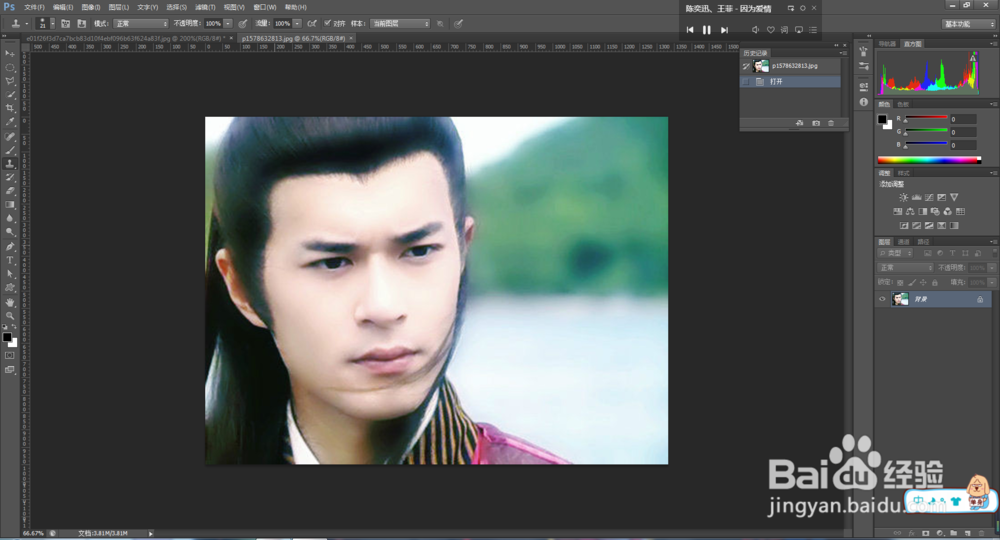This screenshot has height=540, width=1000.
Task: Select the Hand tool
Action: (x=10, y=302)
